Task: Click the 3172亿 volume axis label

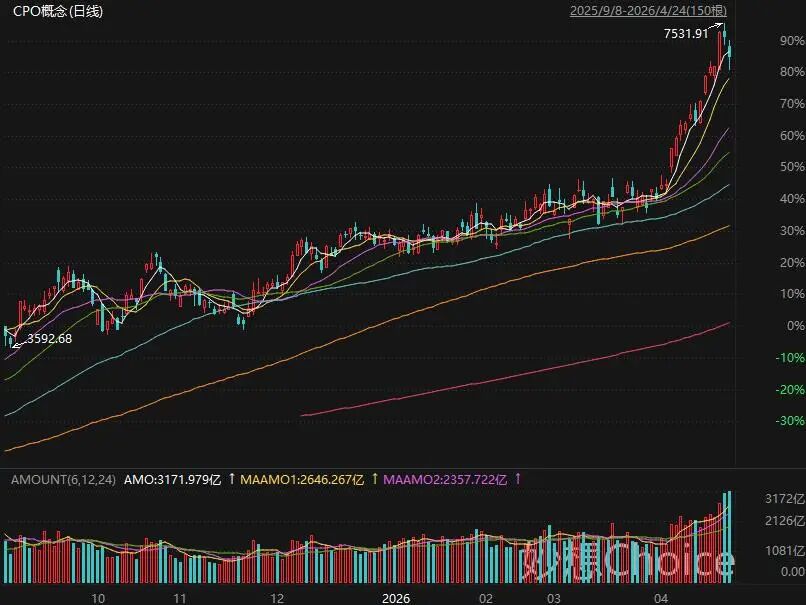Action: 785,498
